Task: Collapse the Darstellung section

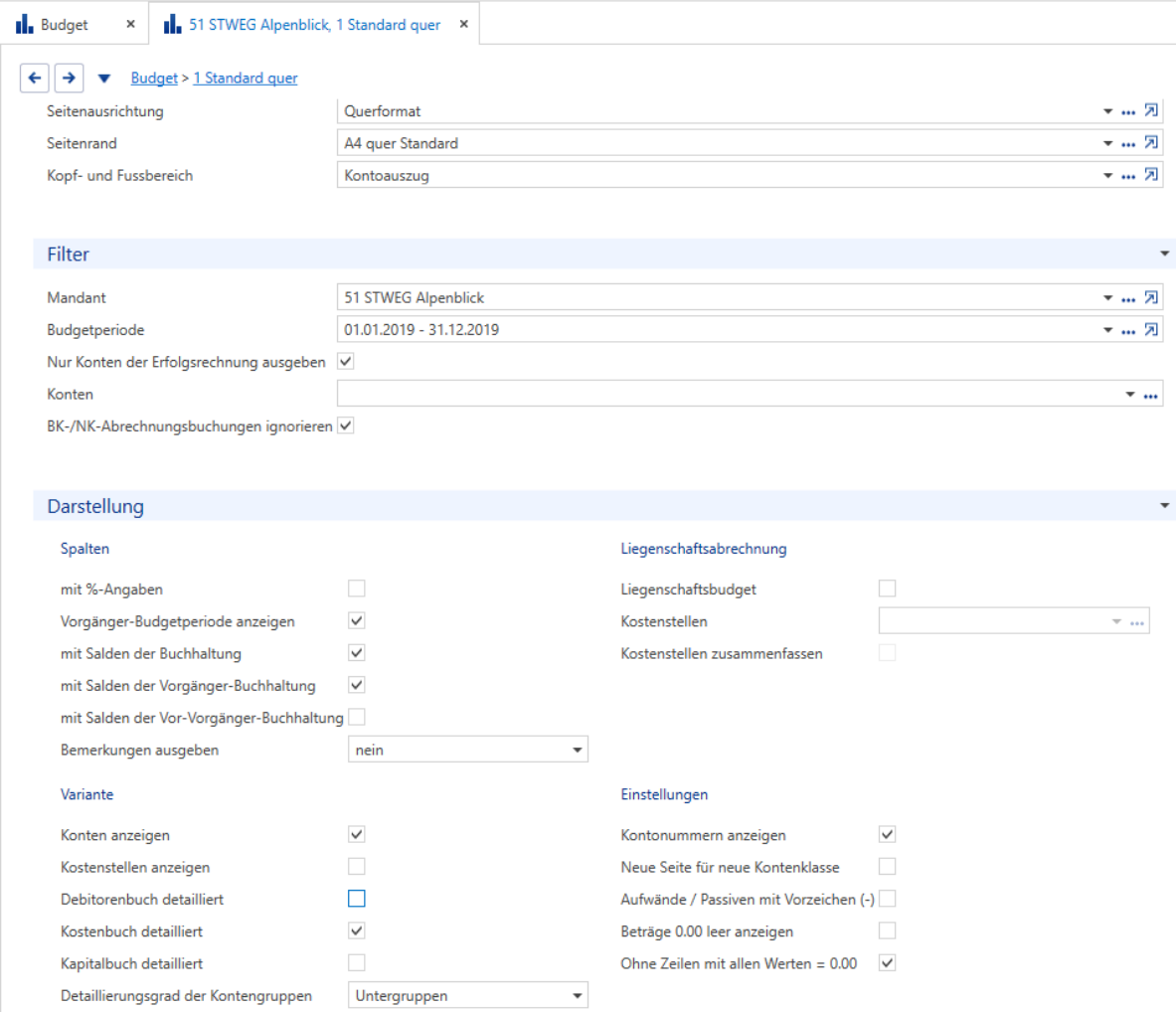Action: pyautogui.click(x=1164, y=506)
